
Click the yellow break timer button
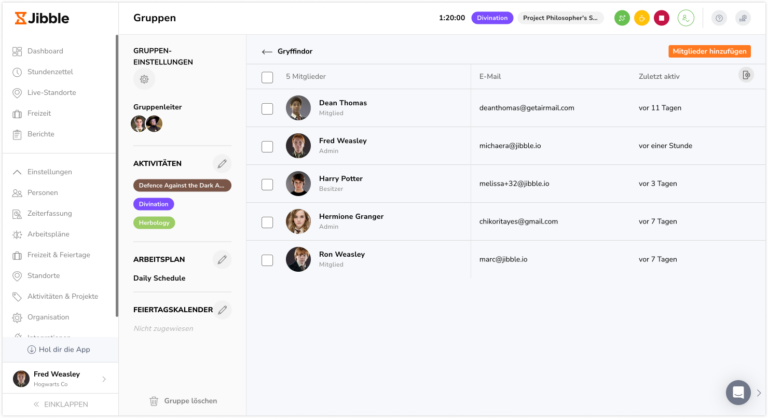642,18
